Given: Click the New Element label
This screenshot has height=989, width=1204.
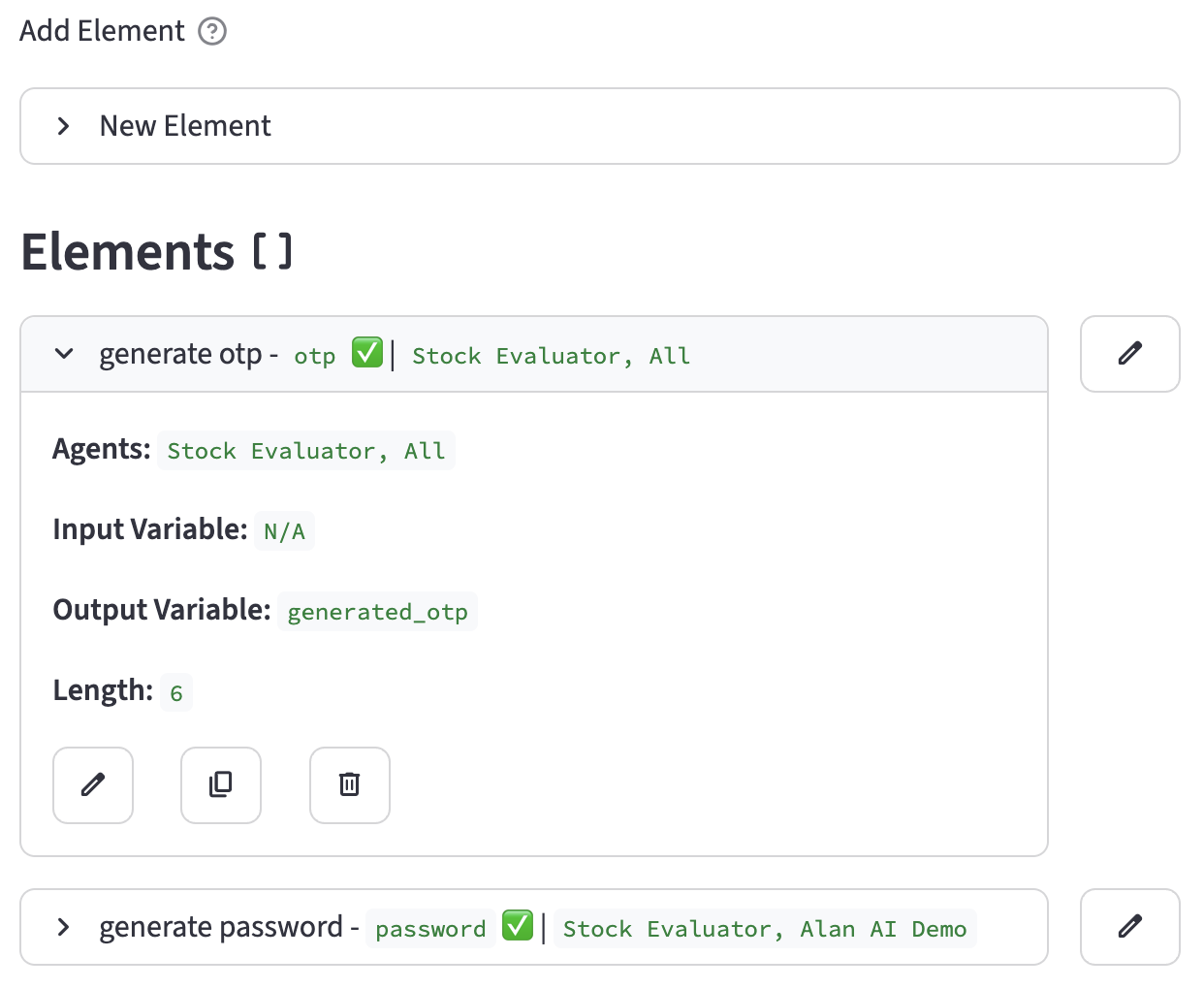Looking at the screenshot, I should coord(185,126).
